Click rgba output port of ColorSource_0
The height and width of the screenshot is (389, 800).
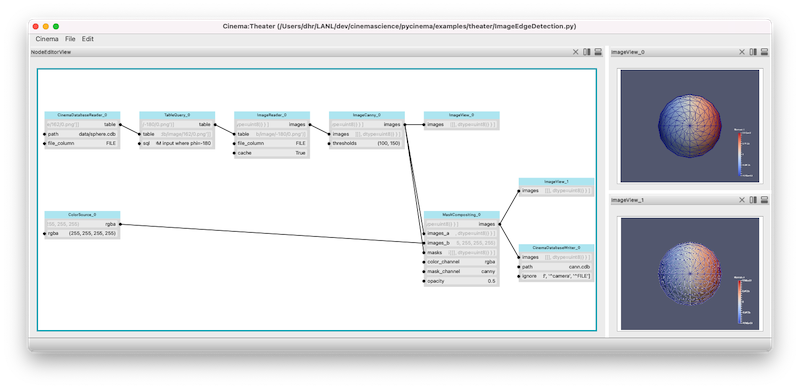[120, 224]
